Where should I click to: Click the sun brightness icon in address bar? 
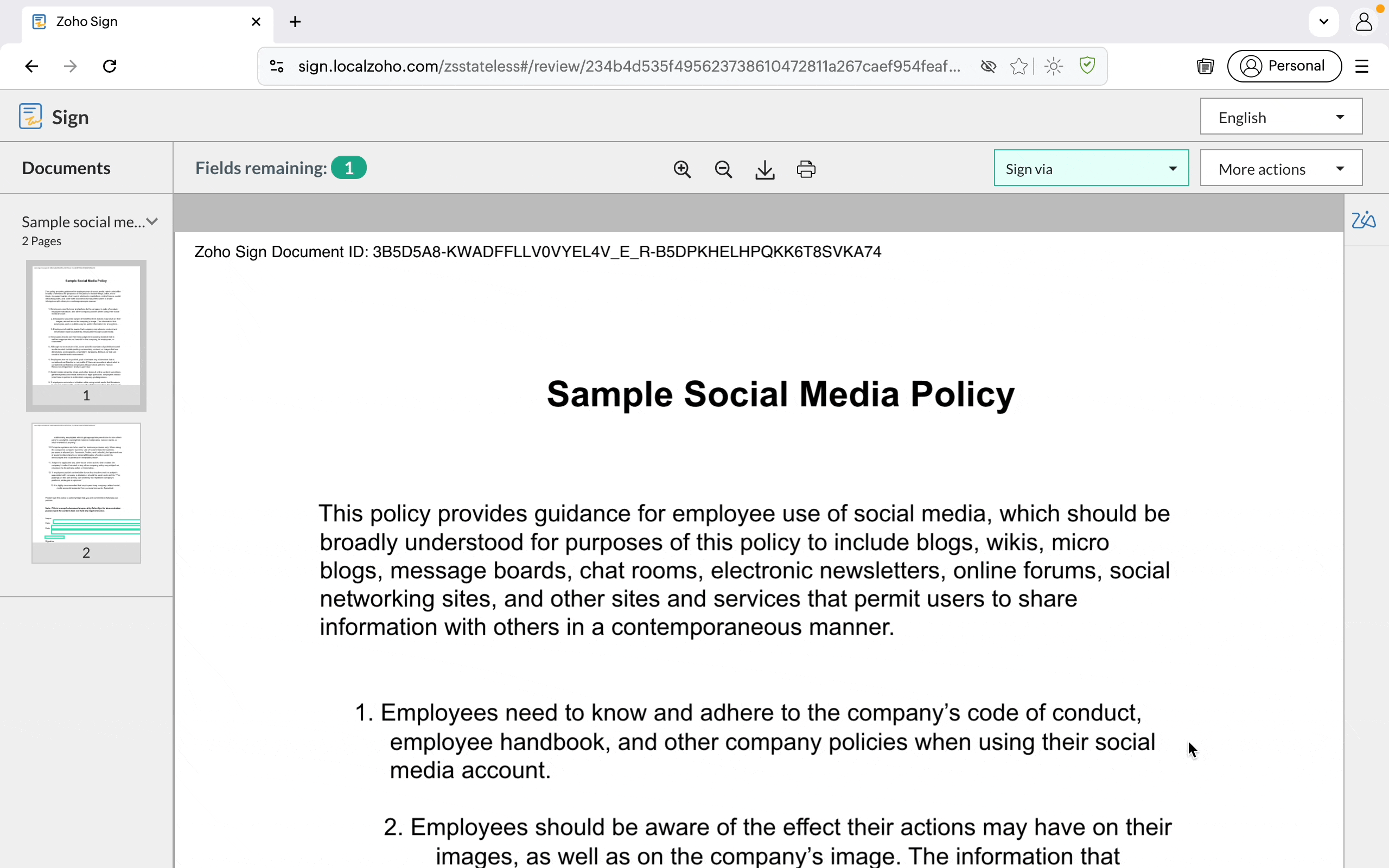[x=1054, y=66]
